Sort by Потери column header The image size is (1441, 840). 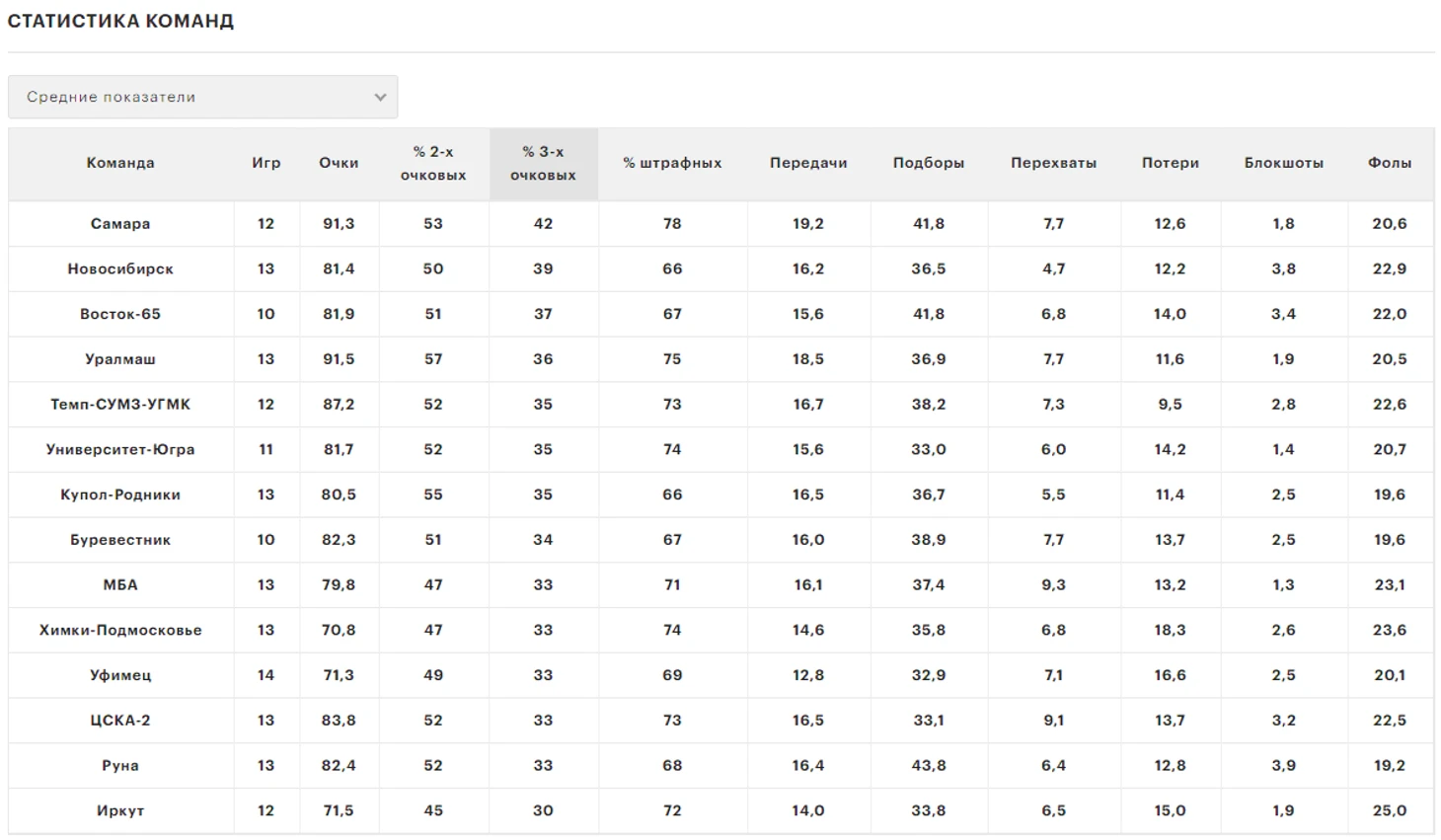point(1171,163)
